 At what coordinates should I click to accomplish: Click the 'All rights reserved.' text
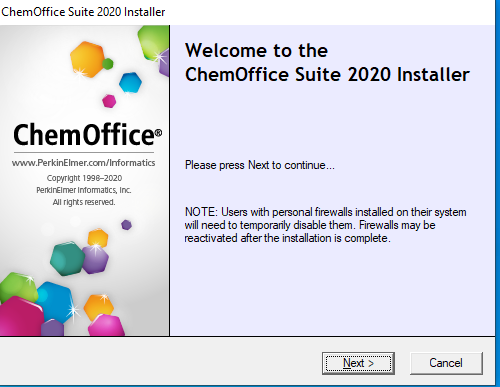click(x=84, y=202)
